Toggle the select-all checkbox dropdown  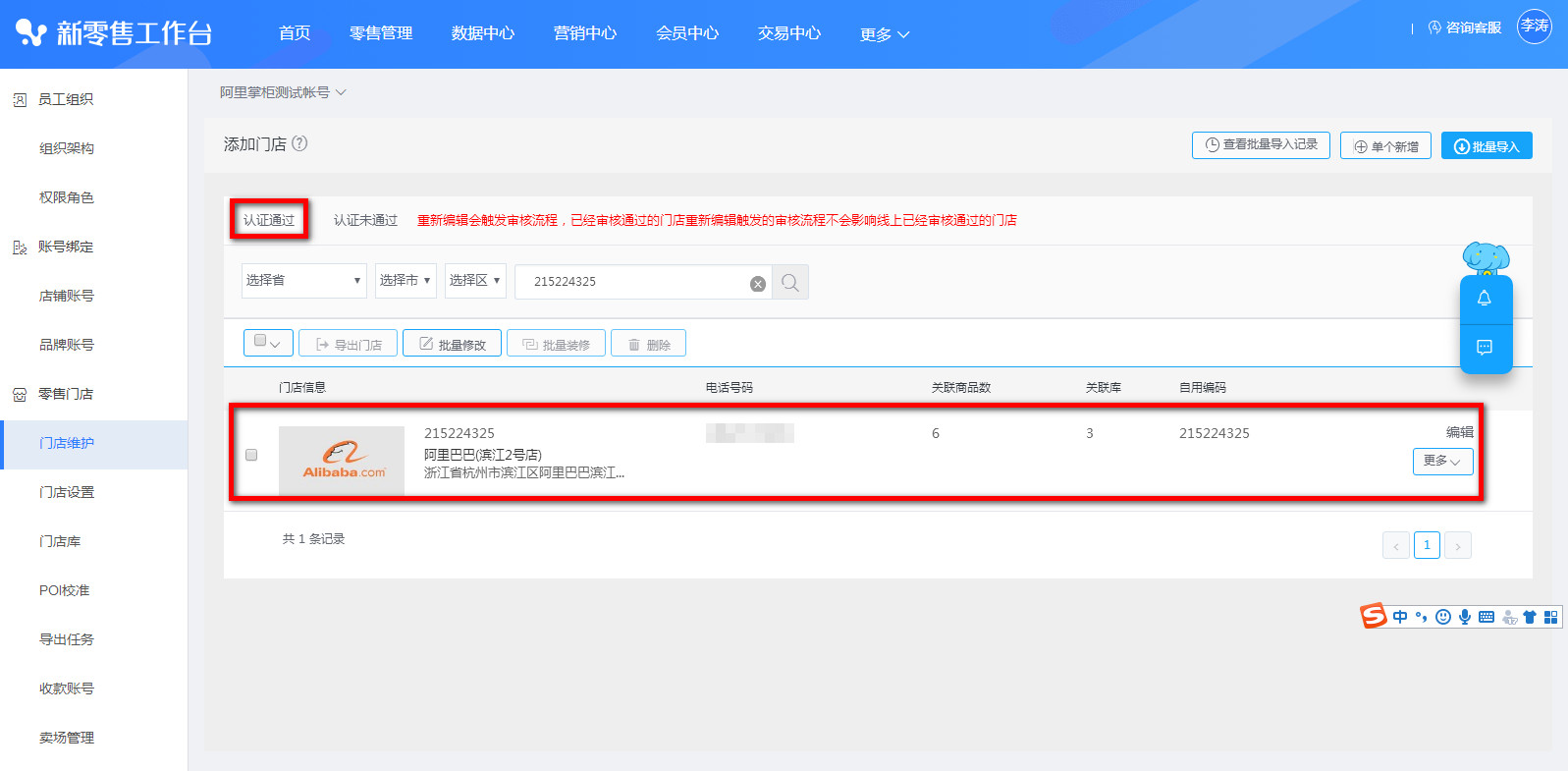click(267, 342)
